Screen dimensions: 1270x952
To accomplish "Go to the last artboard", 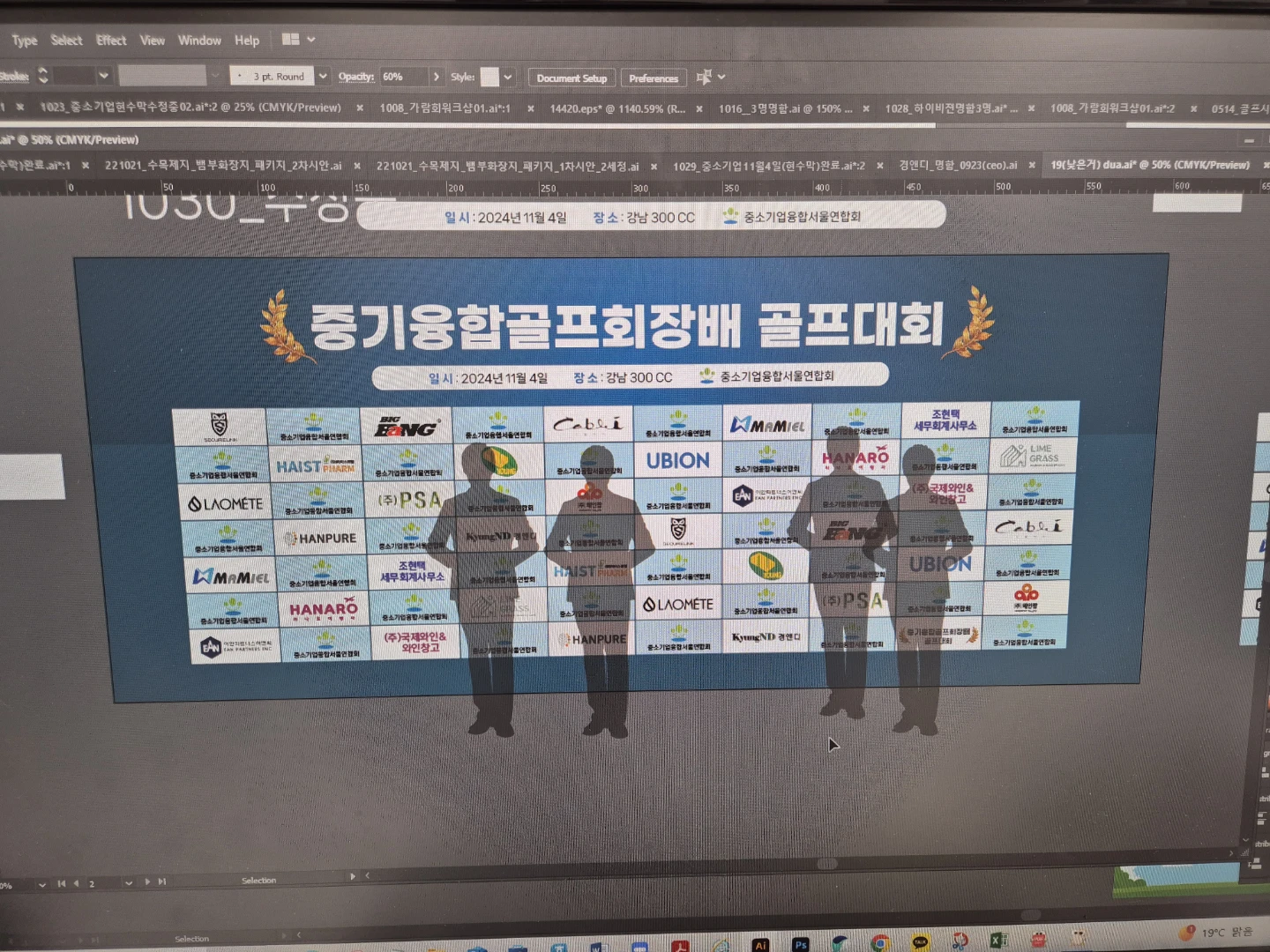I will click(162, 881).
